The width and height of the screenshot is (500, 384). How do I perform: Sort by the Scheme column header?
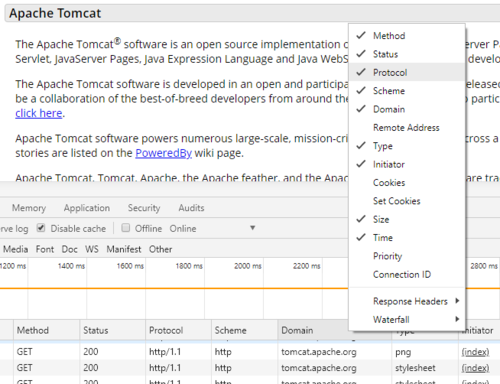point(245,330)
